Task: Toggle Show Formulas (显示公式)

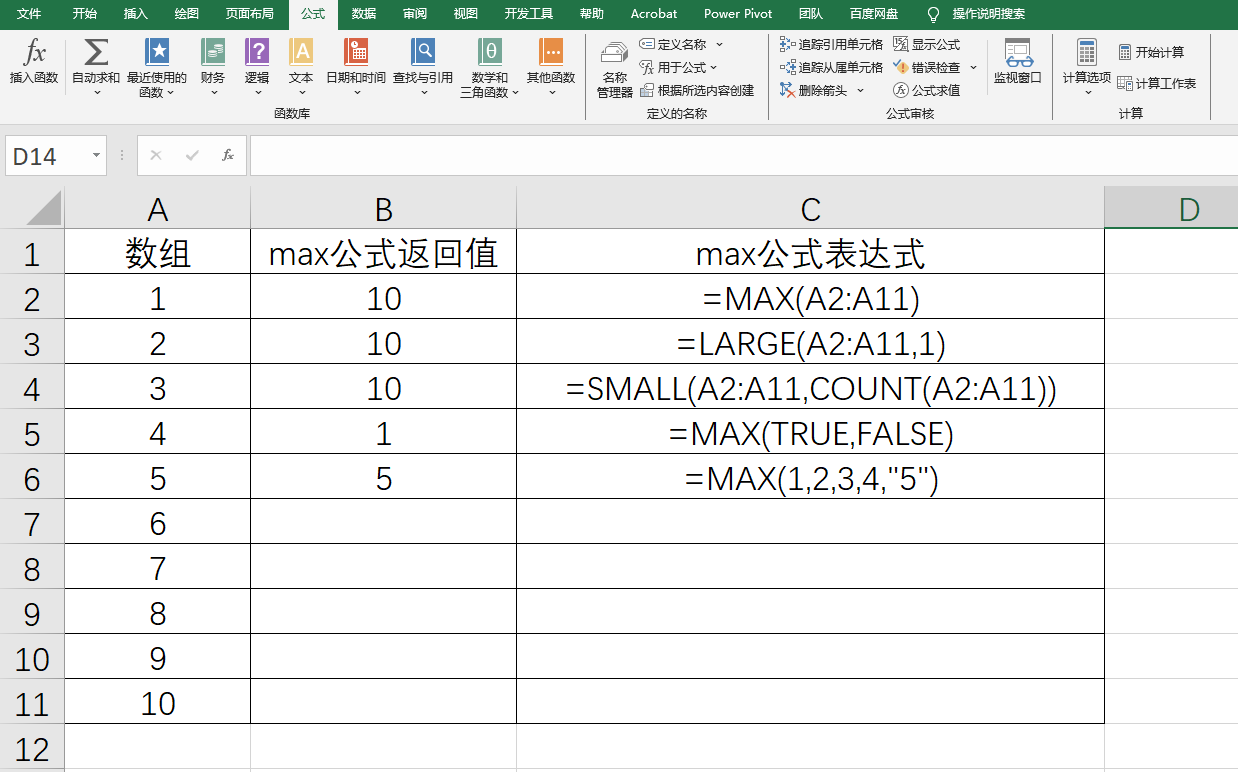Action: 926,44
